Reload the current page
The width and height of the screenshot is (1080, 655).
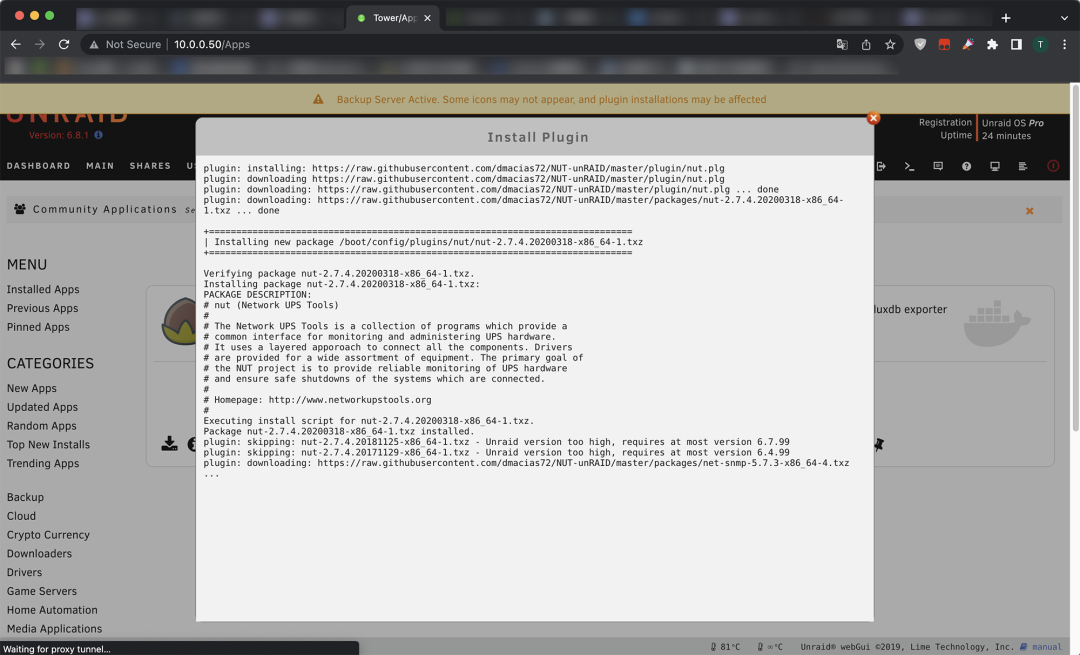[64, 44]
